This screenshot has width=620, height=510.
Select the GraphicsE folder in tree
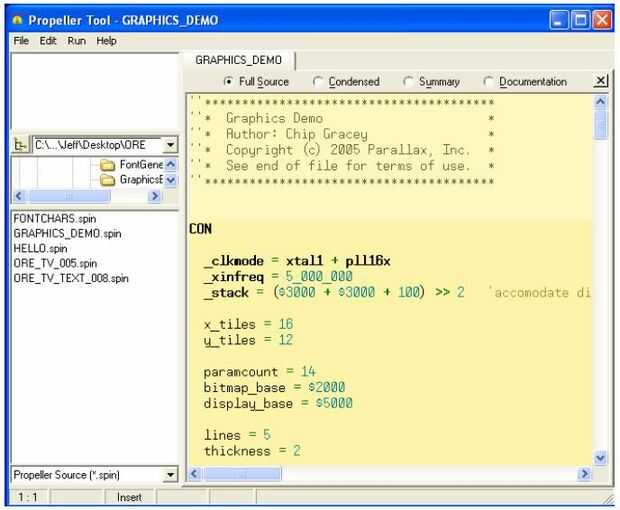click(x=142, y=179)
